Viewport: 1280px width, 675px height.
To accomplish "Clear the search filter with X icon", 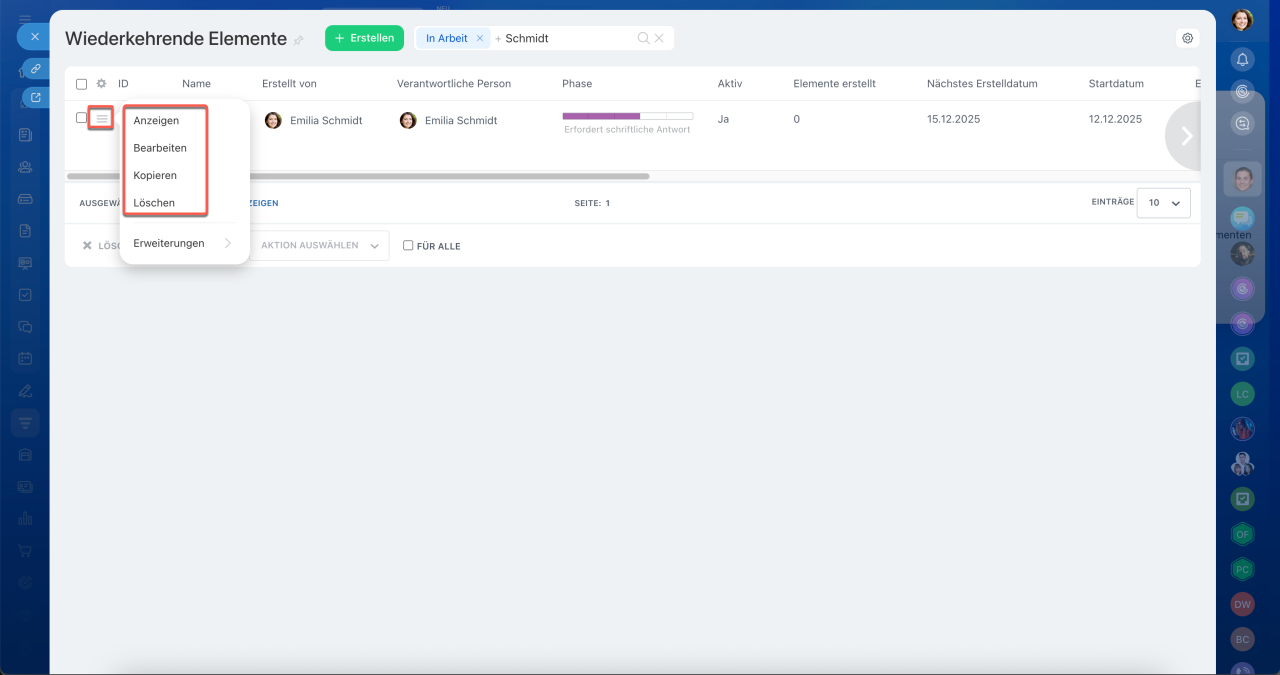I will 659,38.
